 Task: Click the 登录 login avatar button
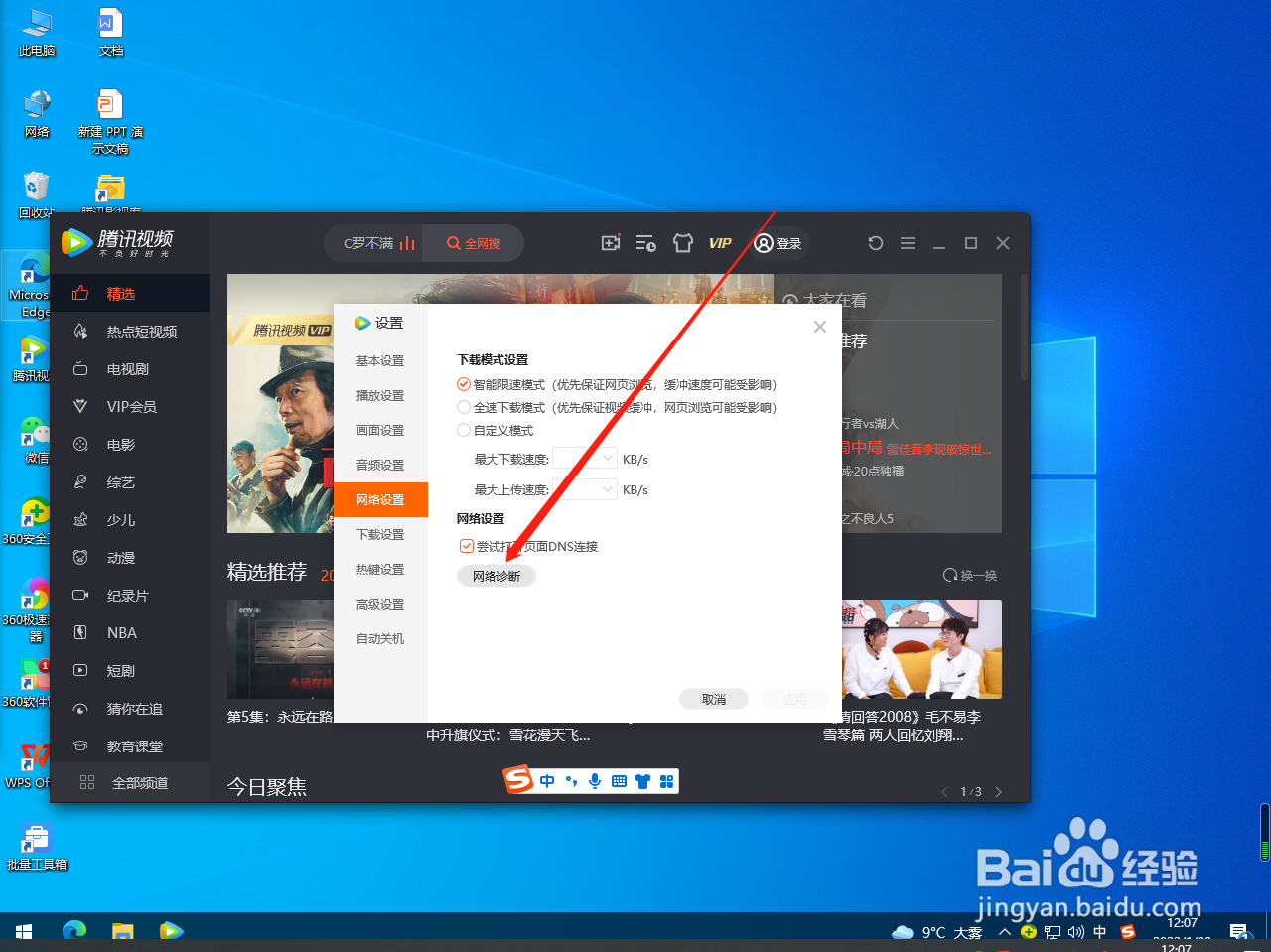(778, 243)
